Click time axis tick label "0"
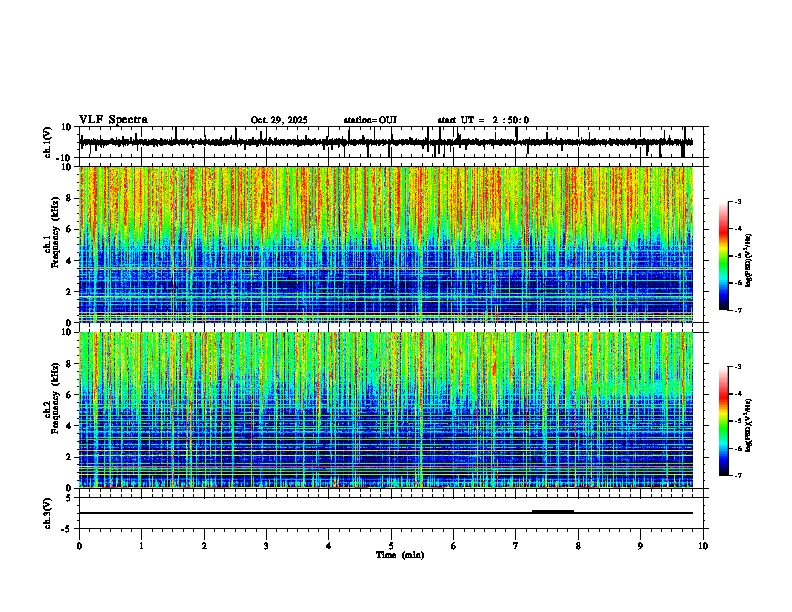Image resolution: width=792 pixels, height=612 pixels. pos(79,546)
